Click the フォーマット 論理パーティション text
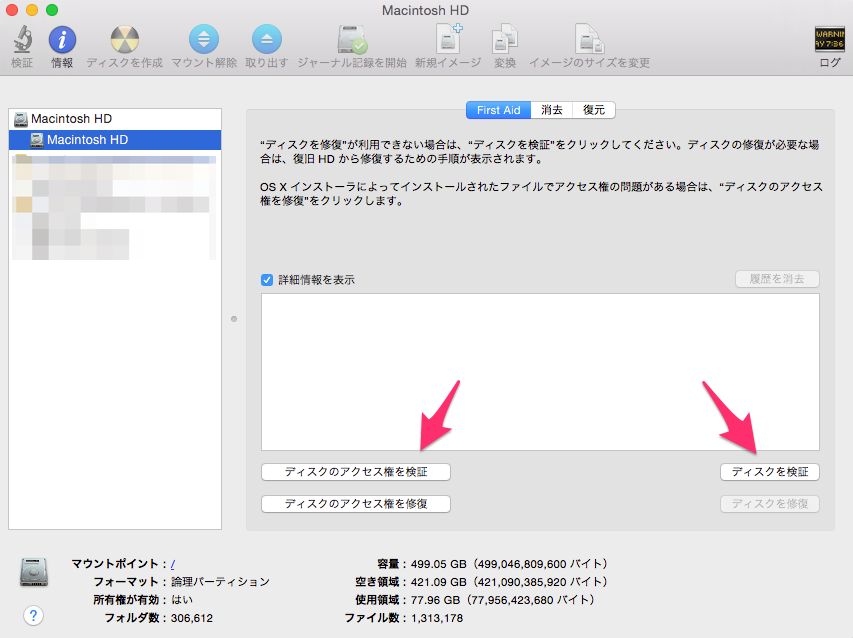Image resolution: width=853 pixels, height=638 pixels. (220, 582)
